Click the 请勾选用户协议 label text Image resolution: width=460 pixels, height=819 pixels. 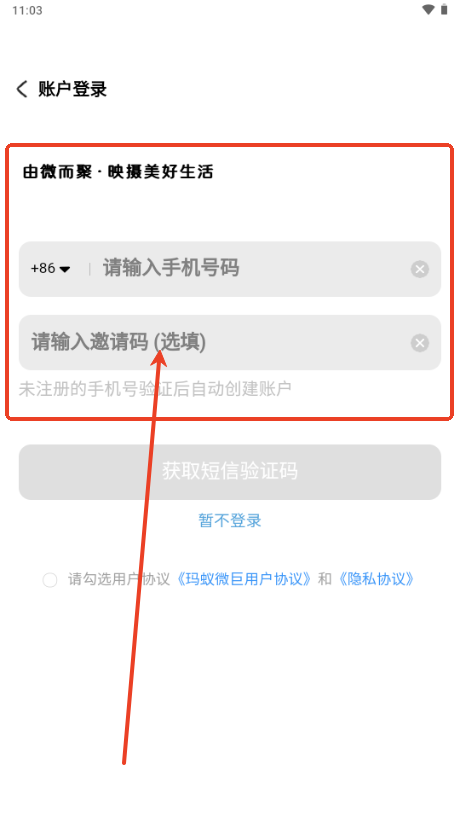(x=119, y=579)
